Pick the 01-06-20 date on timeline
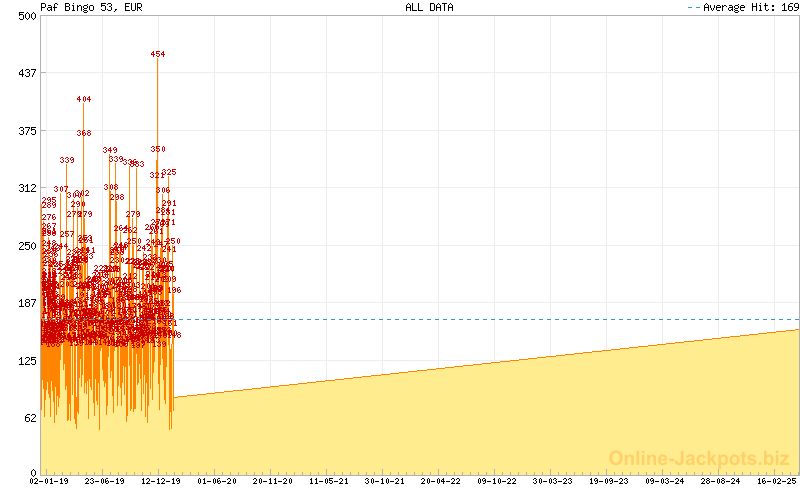The height and width of the screenshot is (490, 800). 217,481
